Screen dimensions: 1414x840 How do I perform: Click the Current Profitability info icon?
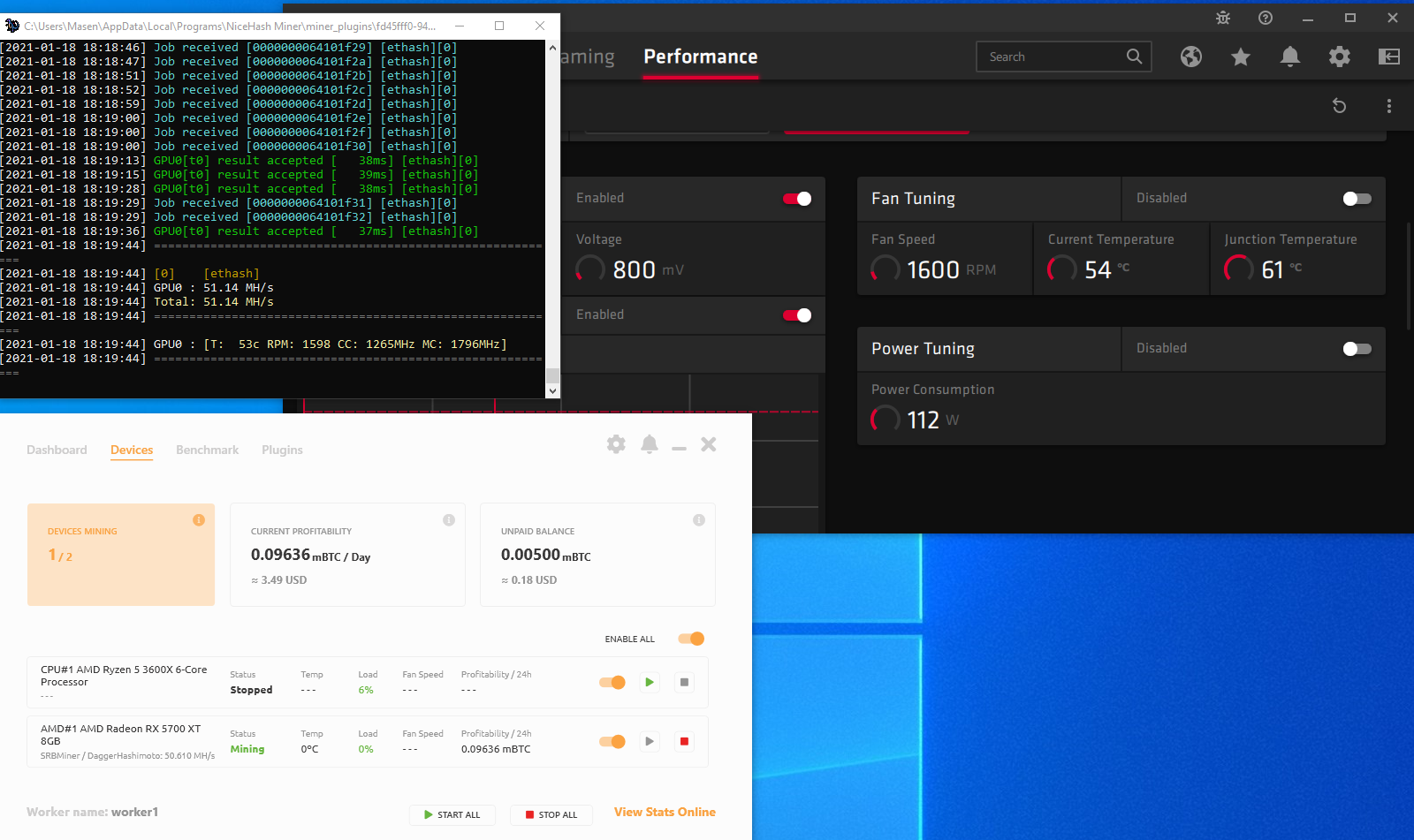pyautogui.click(x=449, y=520)
